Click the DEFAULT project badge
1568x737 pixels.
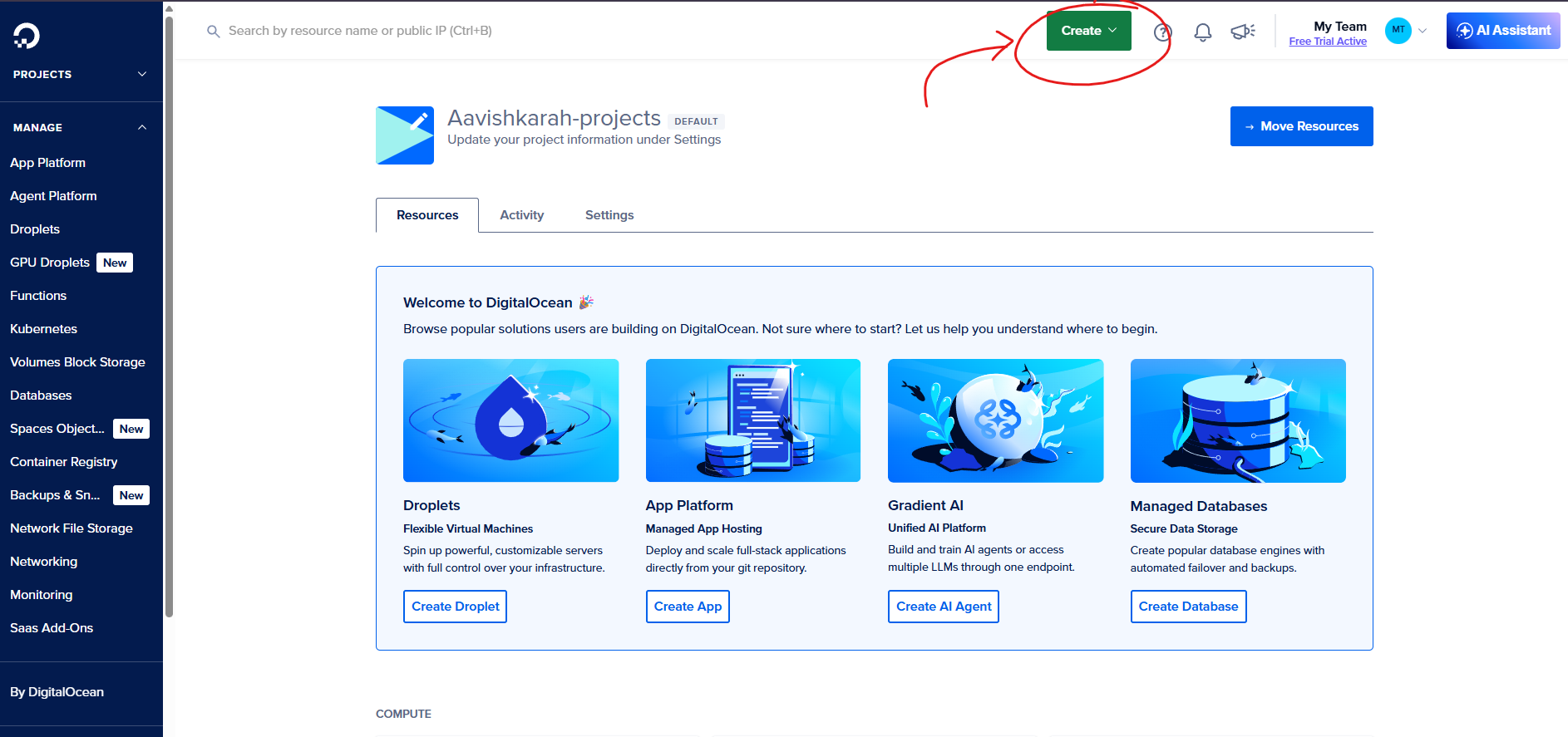(696, 121)
